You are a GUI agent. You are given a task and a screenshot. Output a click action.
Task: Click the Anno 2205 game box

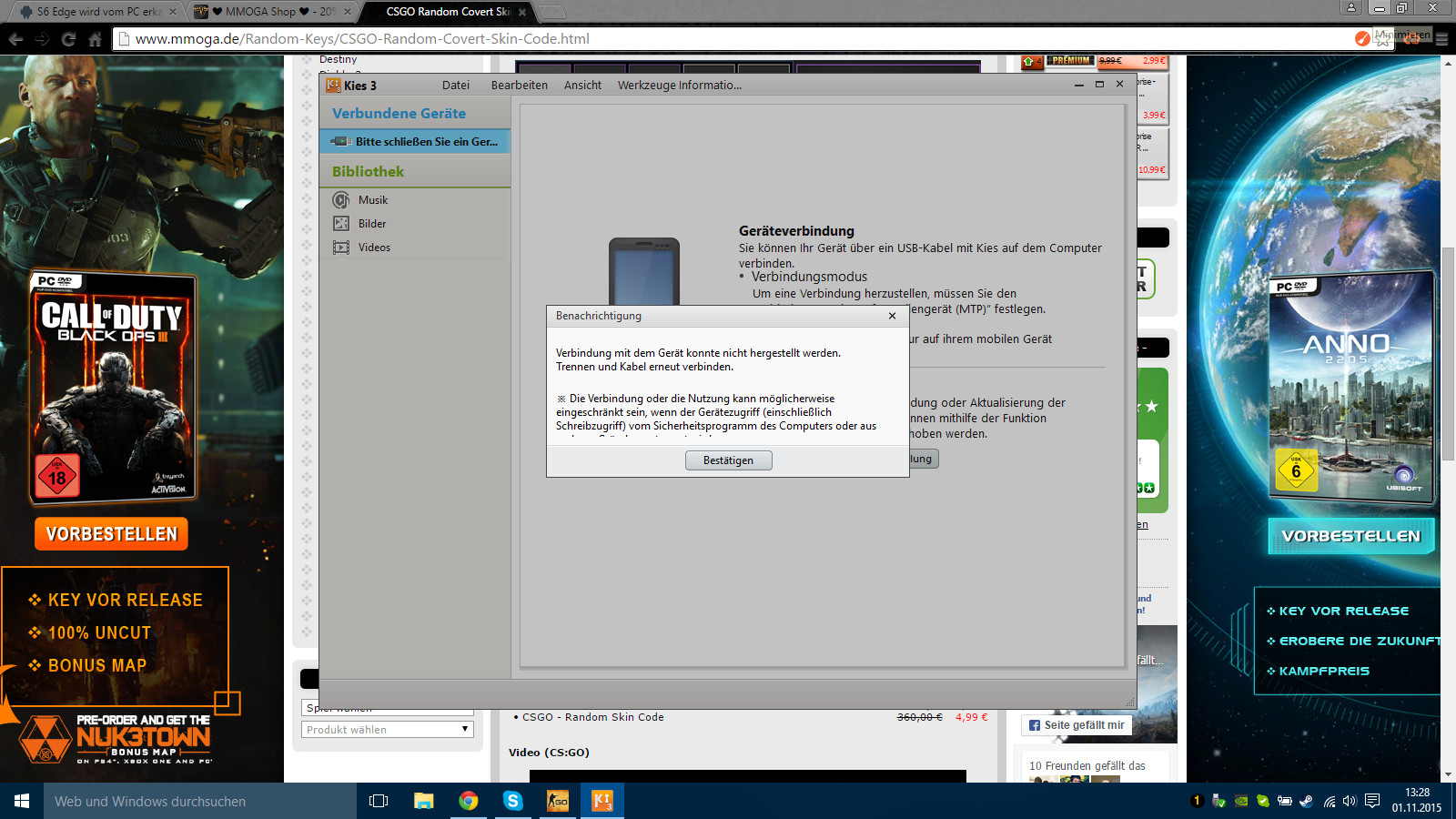1352,388
